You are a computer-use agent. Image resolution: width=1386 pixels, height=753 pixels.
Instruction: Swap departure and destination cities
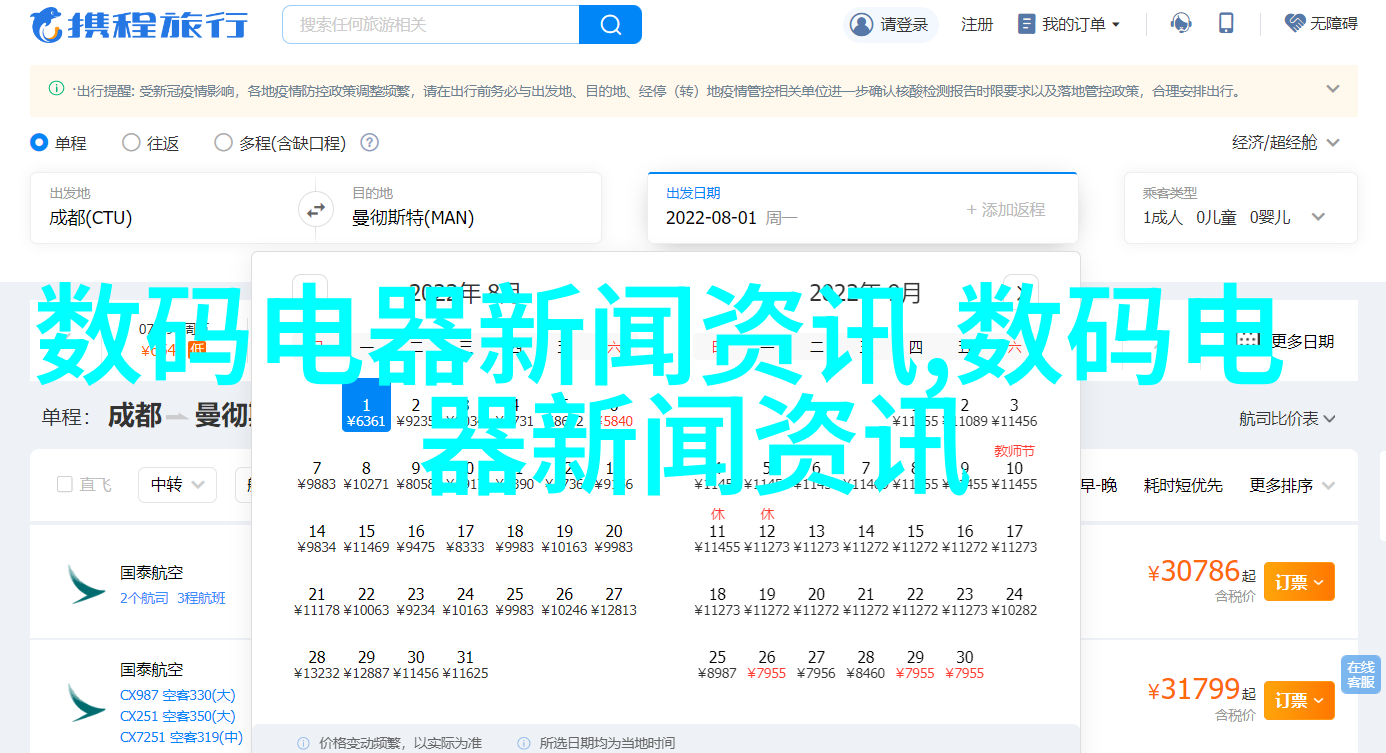click(x=315, y=210)
